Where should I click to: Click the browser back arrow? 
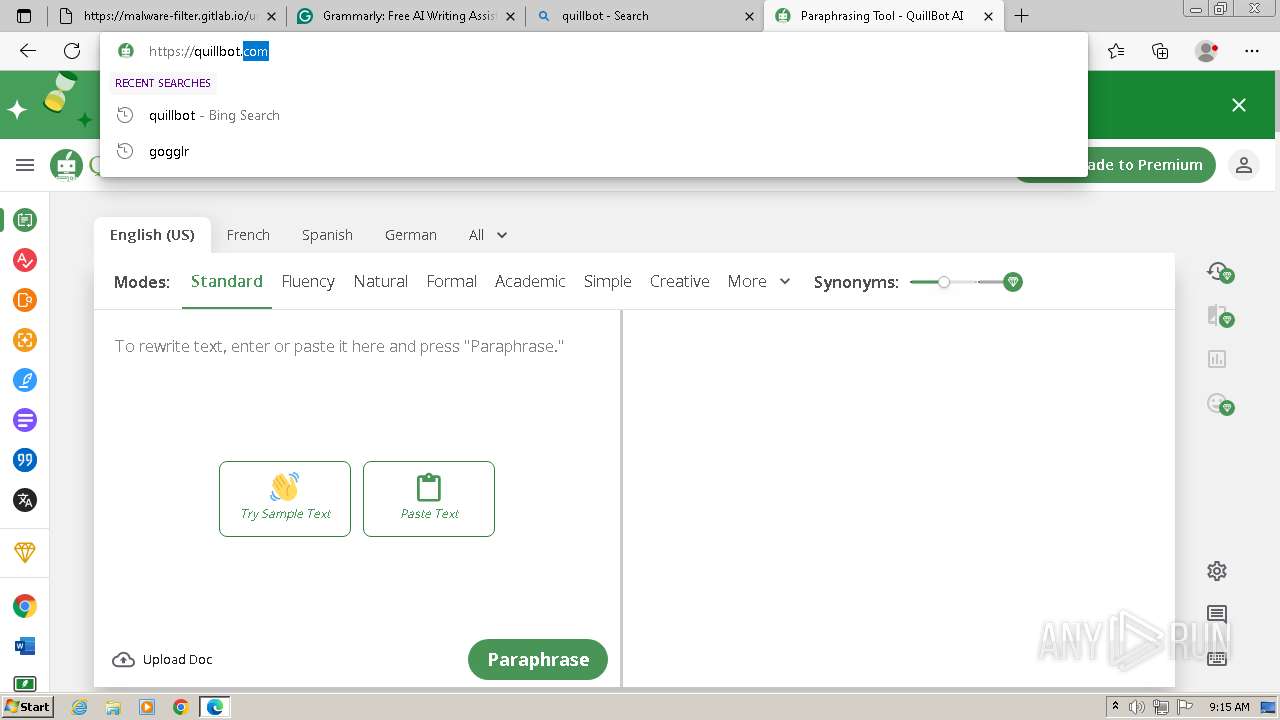tap(28, 51)
